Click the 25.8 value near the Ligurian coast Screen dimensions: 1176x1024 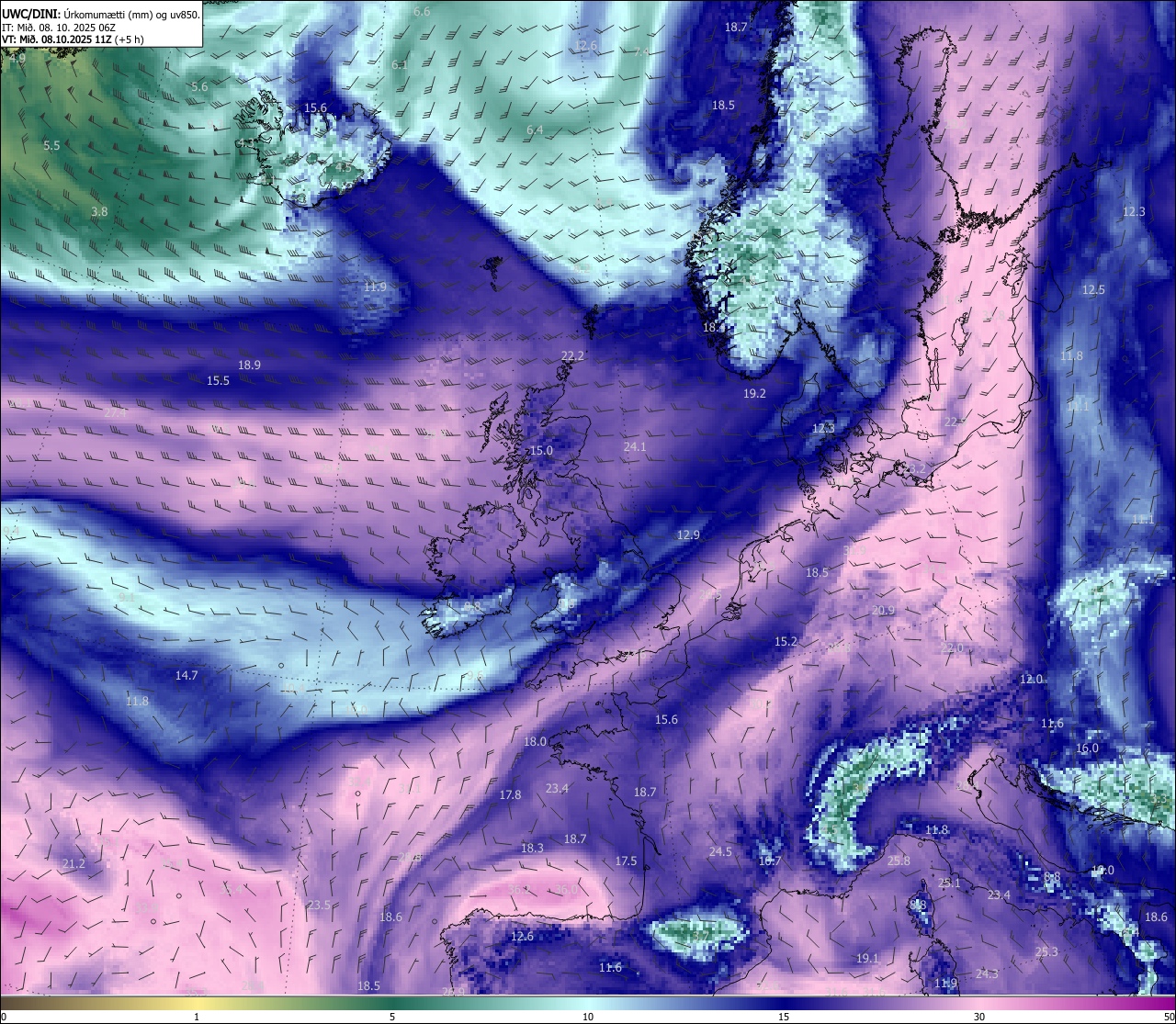tap(899, 861)
